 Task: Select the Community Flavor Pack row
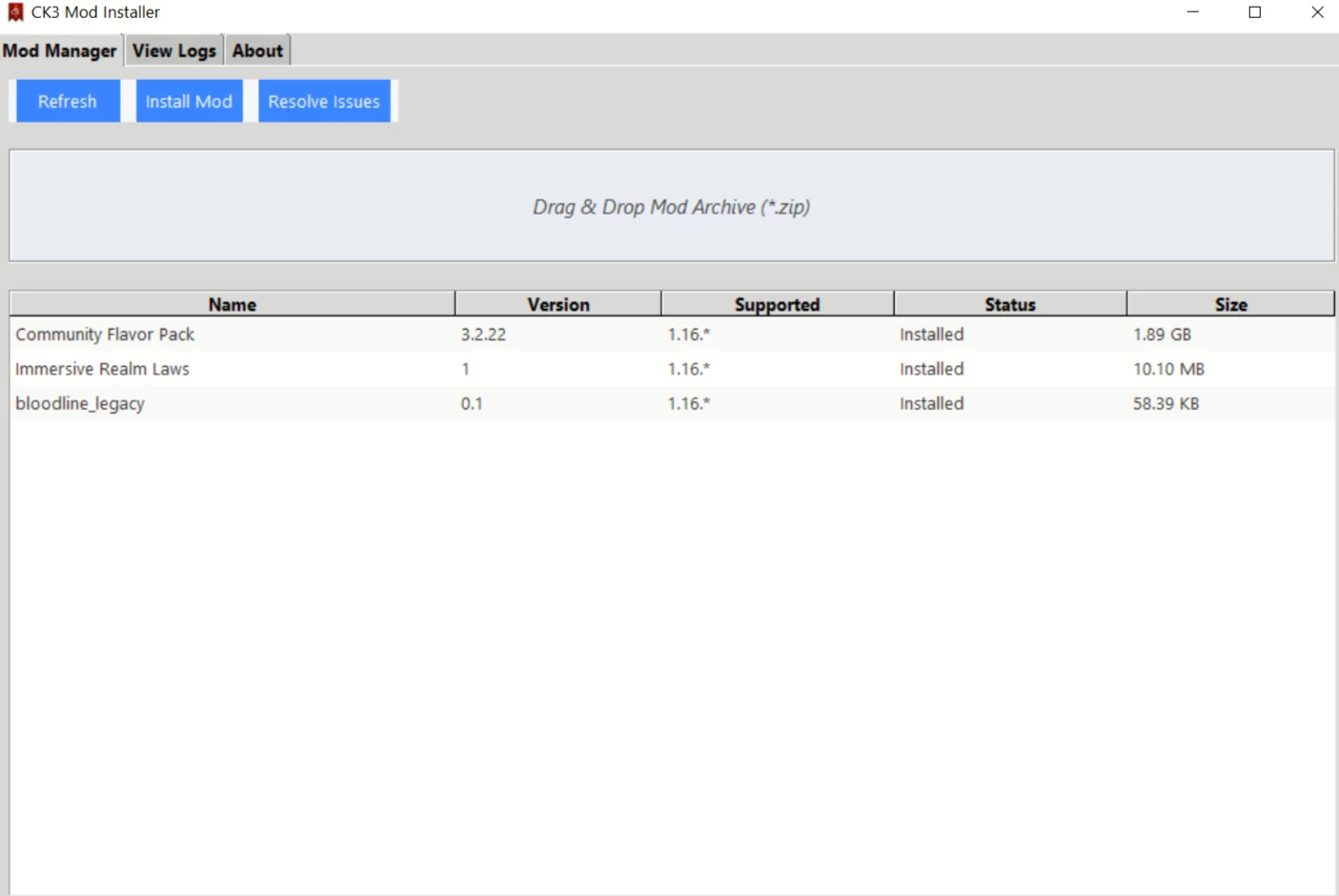(x=105, y=335)
